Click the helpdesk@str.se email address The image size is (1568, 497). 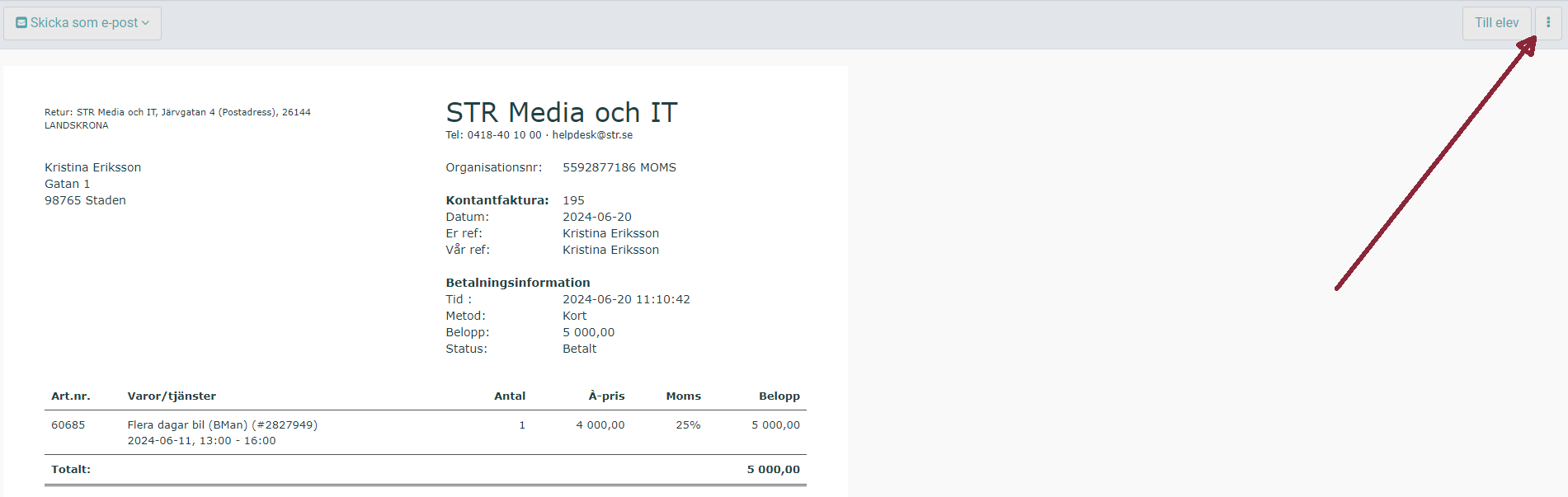[592, 135]
